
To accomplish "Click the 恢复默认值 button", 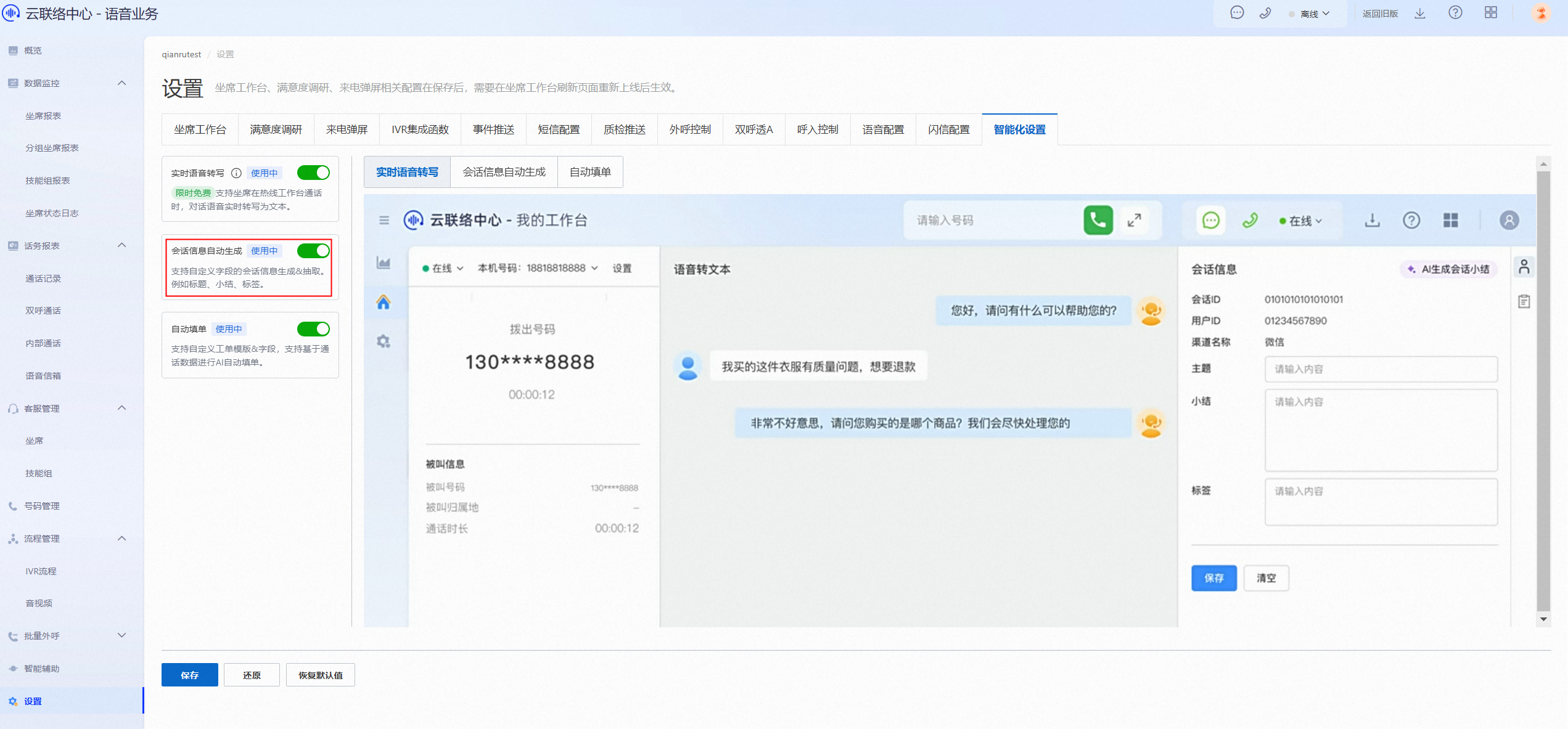I will click(x=321, y=675).
